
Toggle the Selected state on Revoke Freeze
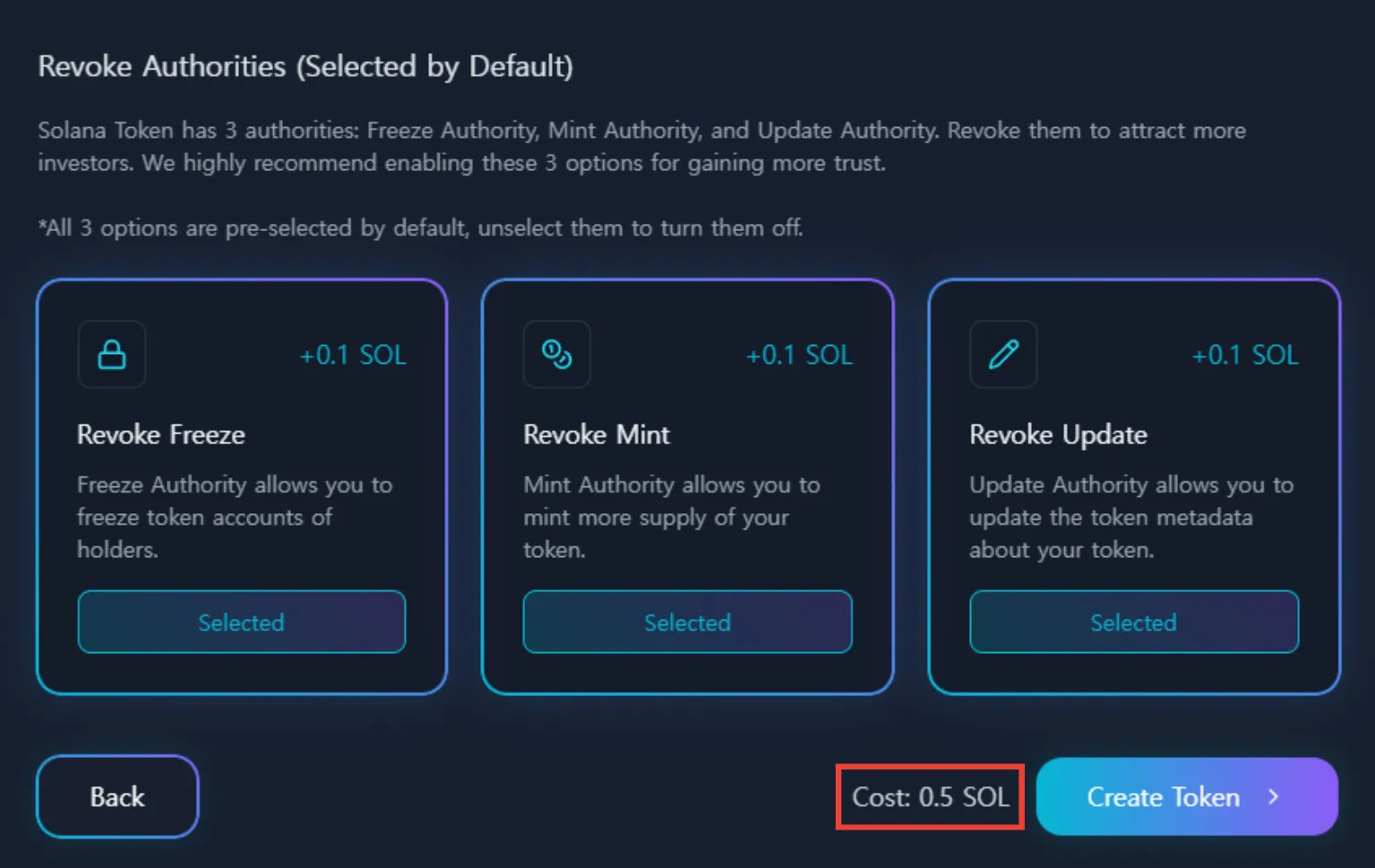(241, 622)
